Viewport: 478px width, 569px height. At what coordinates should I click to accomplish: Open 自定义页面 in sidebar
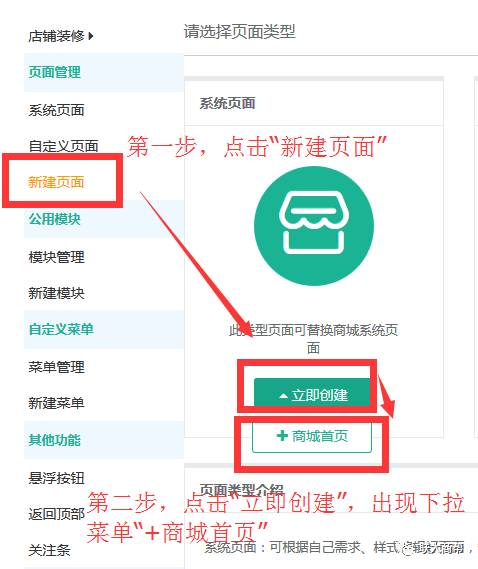point(64,146)
